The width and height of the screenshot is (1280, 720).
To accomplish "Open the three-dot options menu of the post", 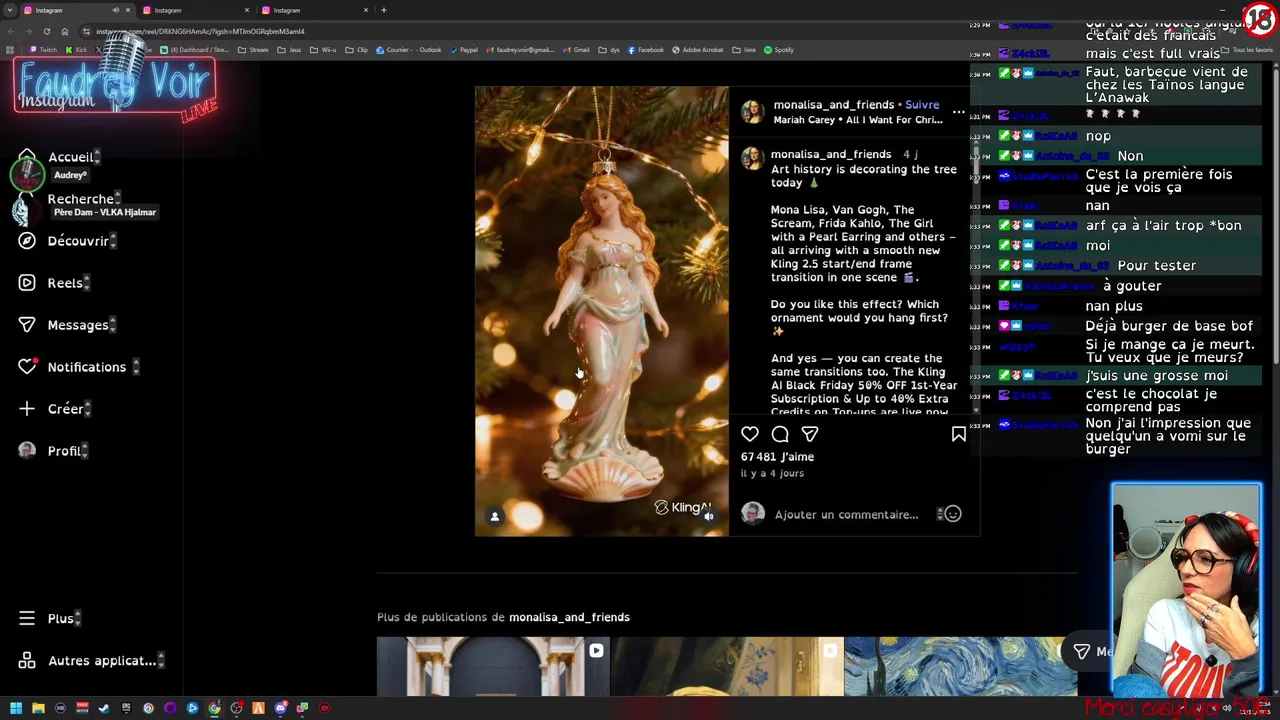I will point(959,112).
